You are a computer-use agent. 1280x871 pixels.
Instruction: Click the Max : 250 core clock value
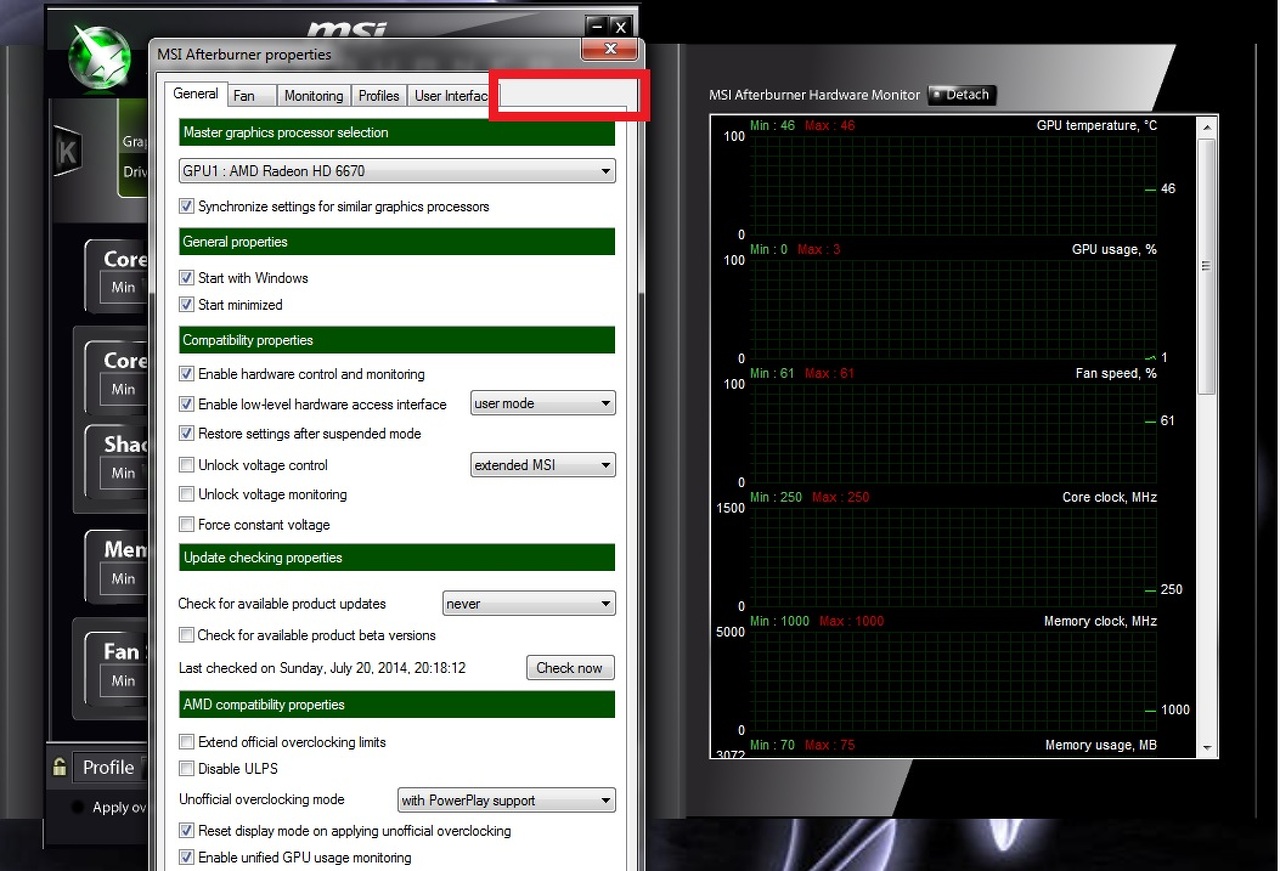click(841, 497)
